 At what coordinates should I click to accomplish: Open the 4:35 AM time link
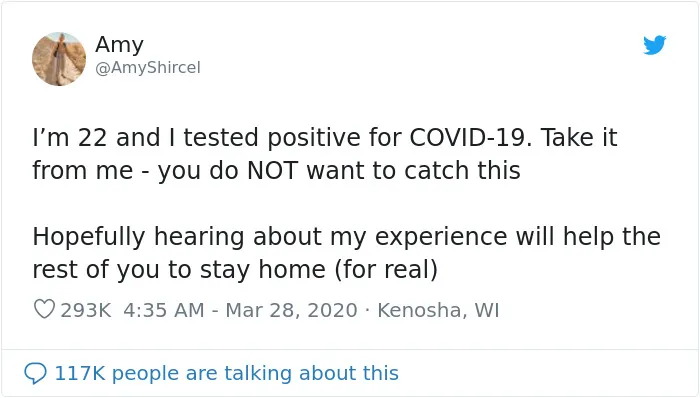pyautogui.click(x=164, y=310)
